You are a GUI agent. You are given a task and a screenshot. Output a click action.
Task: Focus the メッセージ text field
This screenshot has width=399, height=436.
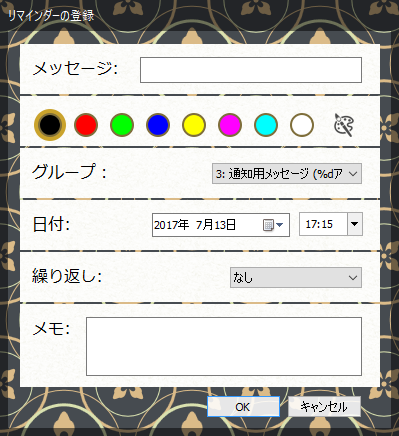pyautogui.click(x=251, y=70)
